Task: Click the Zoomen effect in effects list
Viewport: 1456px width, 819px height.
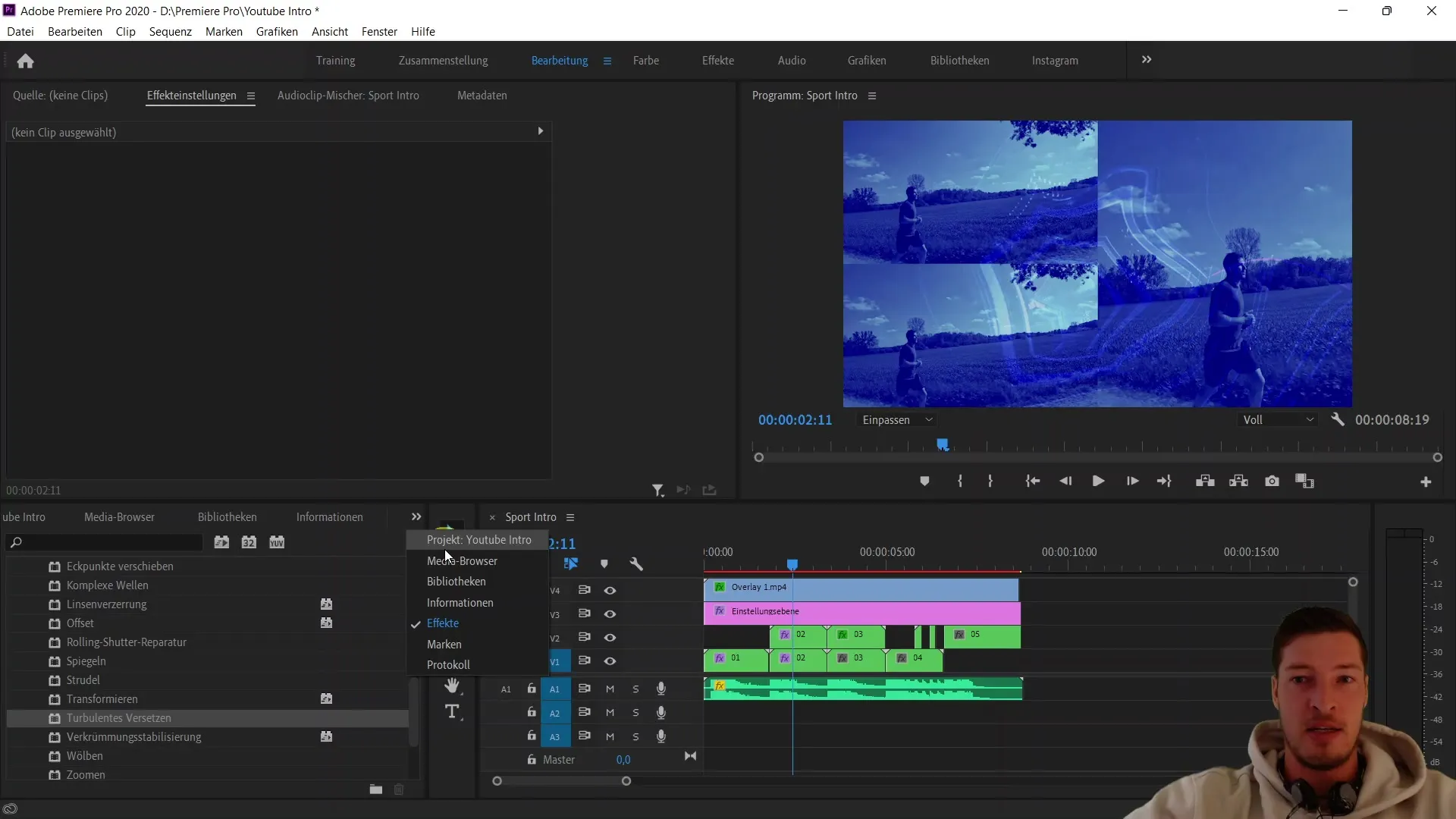Action: (x=85, y=774)
